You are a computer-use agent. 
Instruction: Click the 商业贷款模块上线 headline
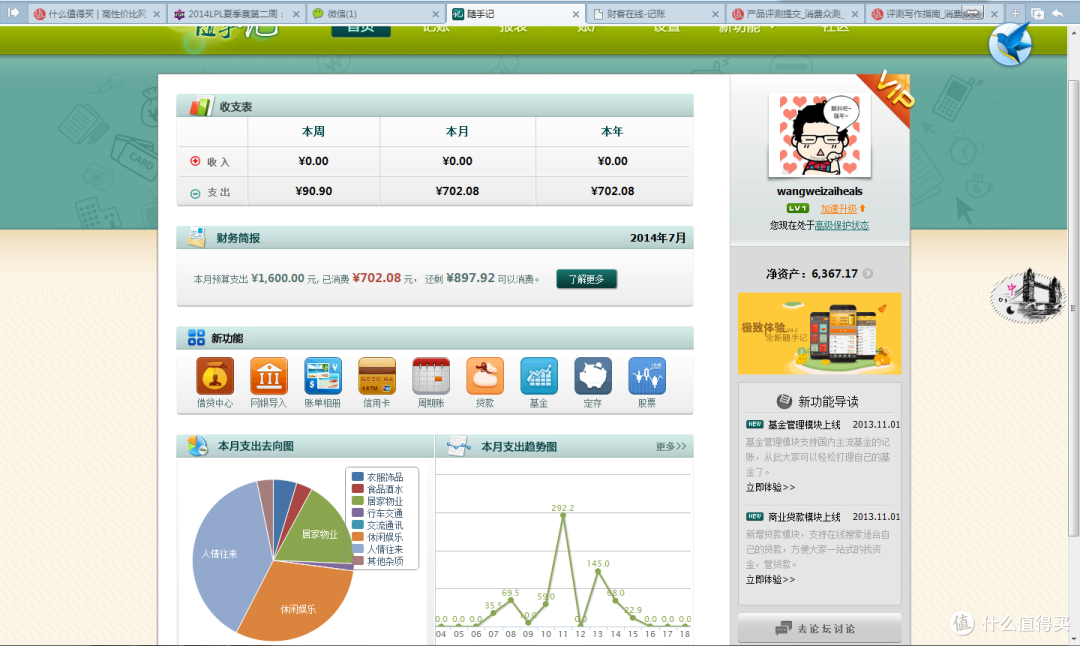pos(804,517)
